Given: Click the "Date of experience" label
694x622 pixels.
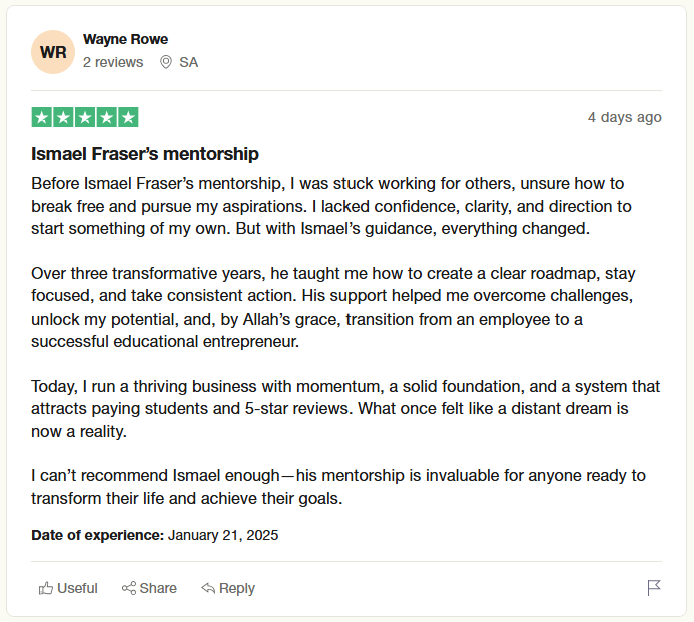Looking at the screenshot, I should (97, 535).
